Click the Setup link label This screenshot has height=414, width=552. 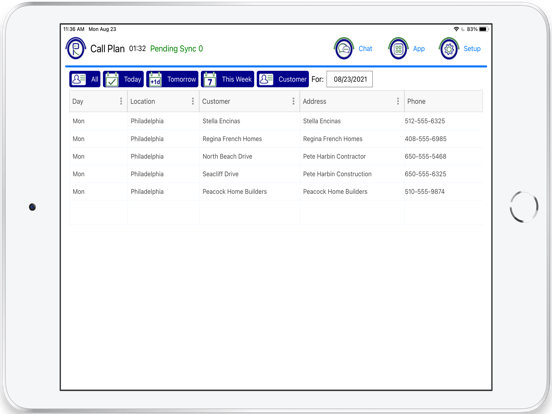(x=472, y=49)
